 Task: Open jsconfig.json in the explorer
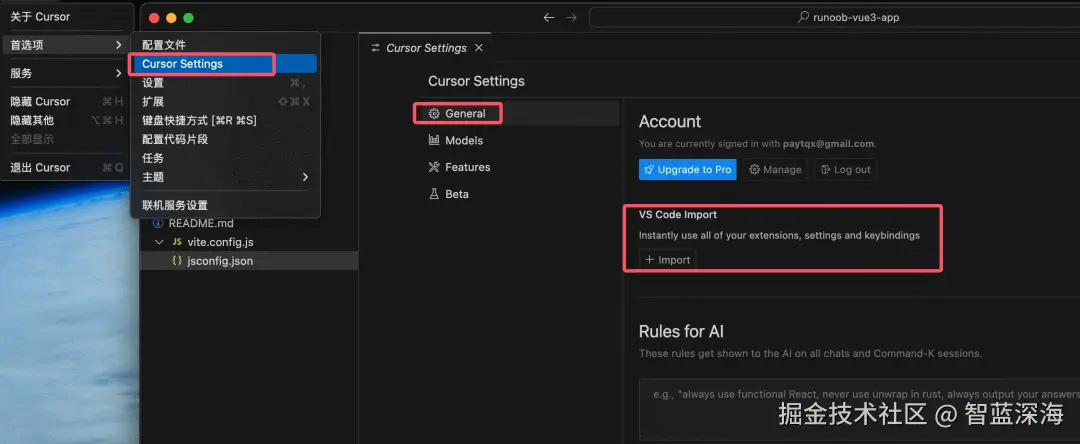[249, 261]
